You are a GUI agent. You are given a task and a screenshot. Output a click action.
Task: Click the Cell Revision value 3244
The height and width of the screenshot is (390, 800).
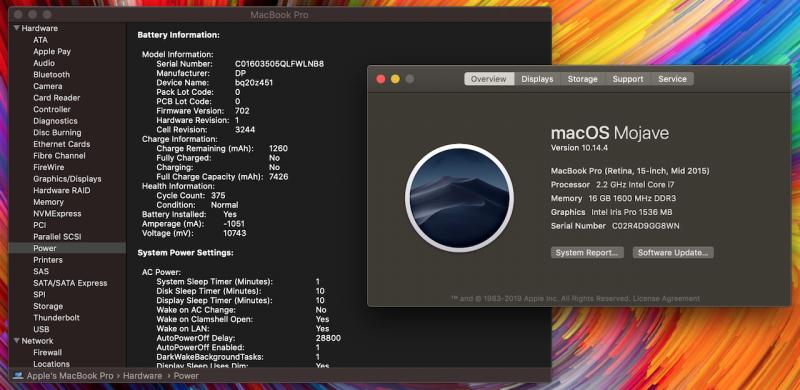[x=245, y=130]
